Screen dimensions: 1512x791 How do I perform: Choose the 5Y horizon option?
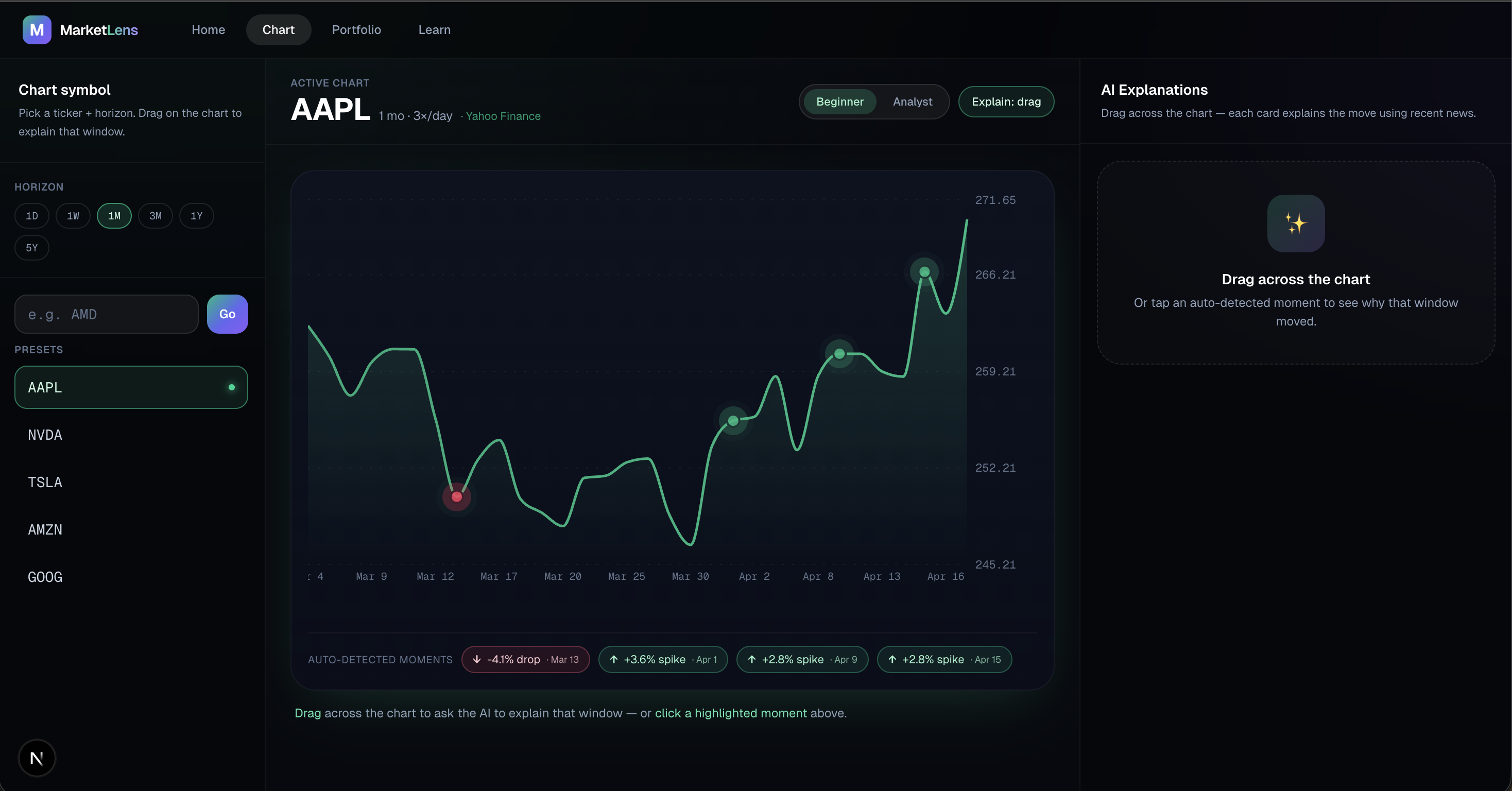click(32, 248)
